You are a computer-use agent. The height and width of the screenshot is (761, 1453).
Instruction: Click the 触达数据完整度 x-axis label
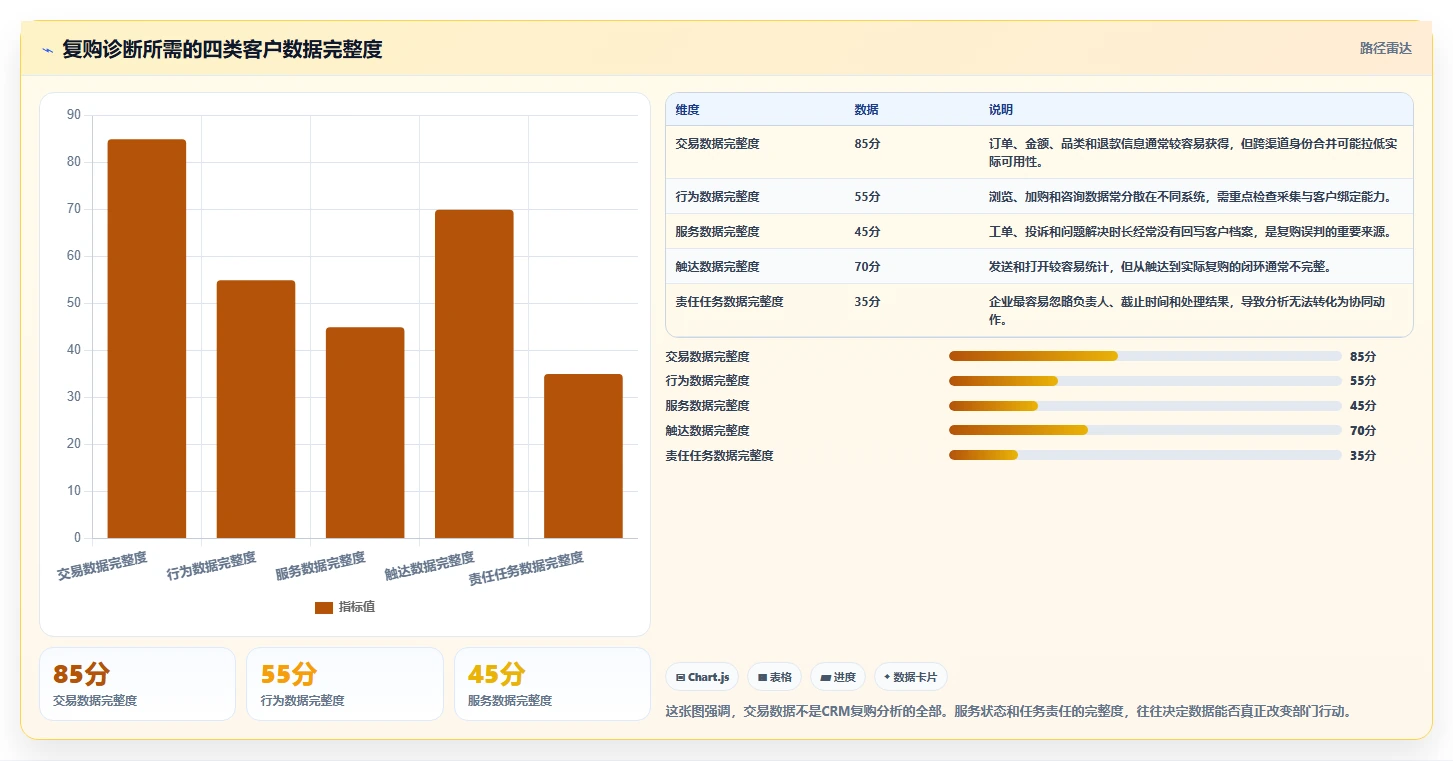429,565
